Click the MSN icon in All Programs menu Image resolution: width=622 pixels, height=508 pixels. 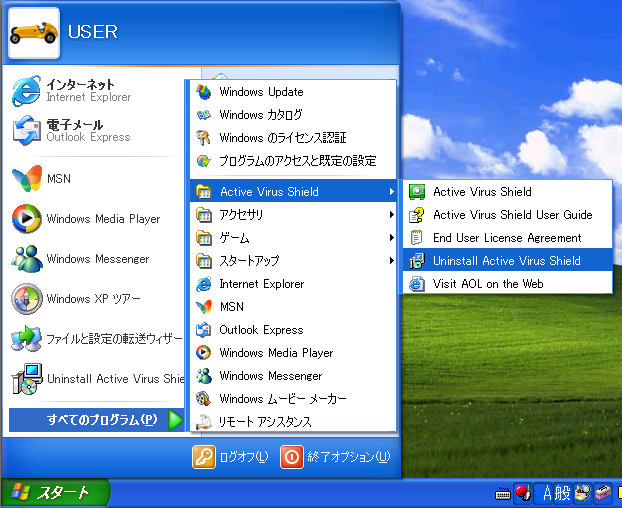coord(204,307)
